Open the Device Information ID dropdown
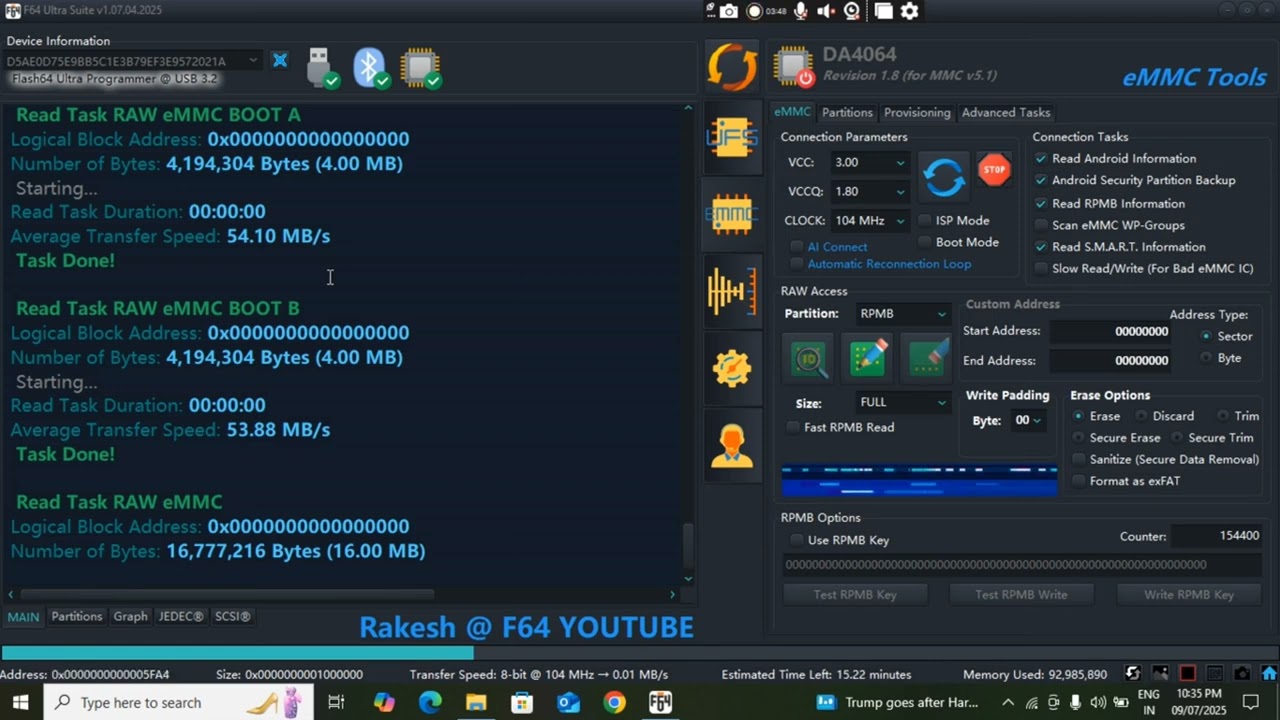This screenshot has width=1280, height=720. pyautogui.click(x=131, y=61)
